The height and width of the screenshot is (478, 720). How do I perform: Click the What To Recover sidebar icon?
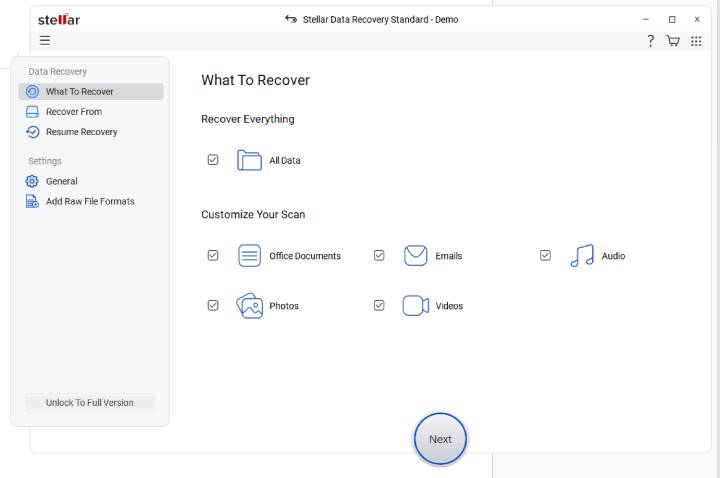pyautogui.click(x=32, y=91)
